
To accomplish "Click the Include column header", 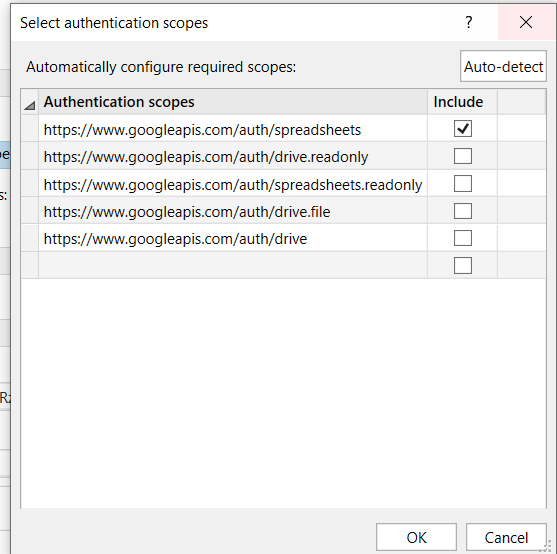I will click(x=462, y=102).
